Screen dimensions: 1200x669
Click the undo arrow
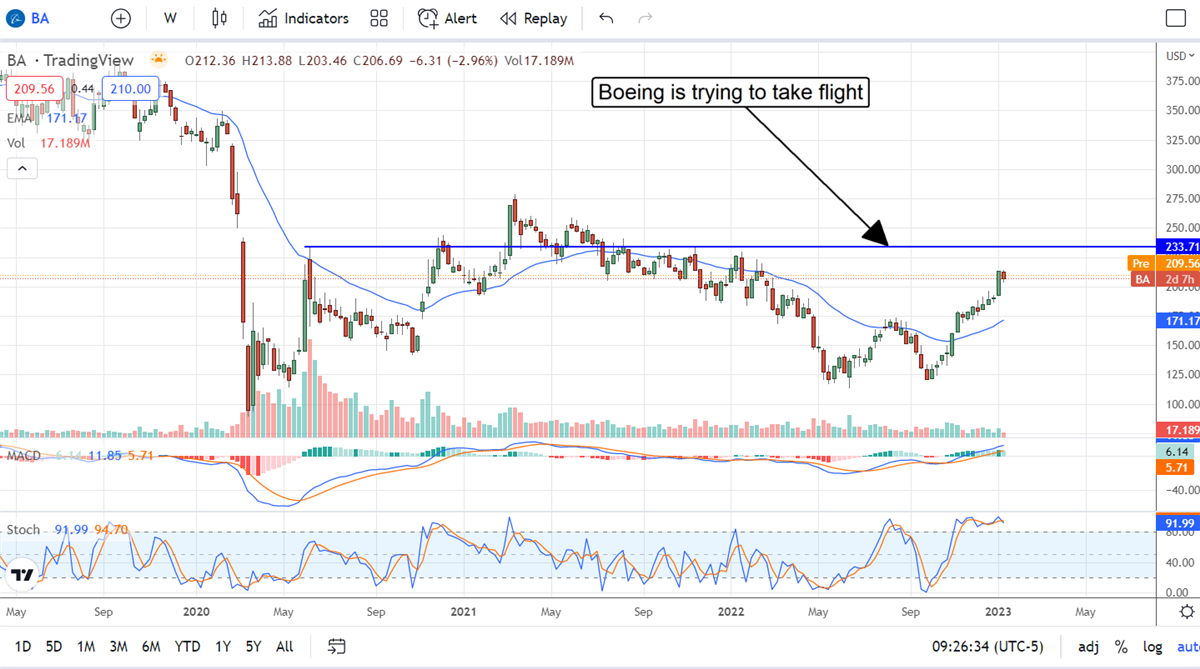pos(606,18)
